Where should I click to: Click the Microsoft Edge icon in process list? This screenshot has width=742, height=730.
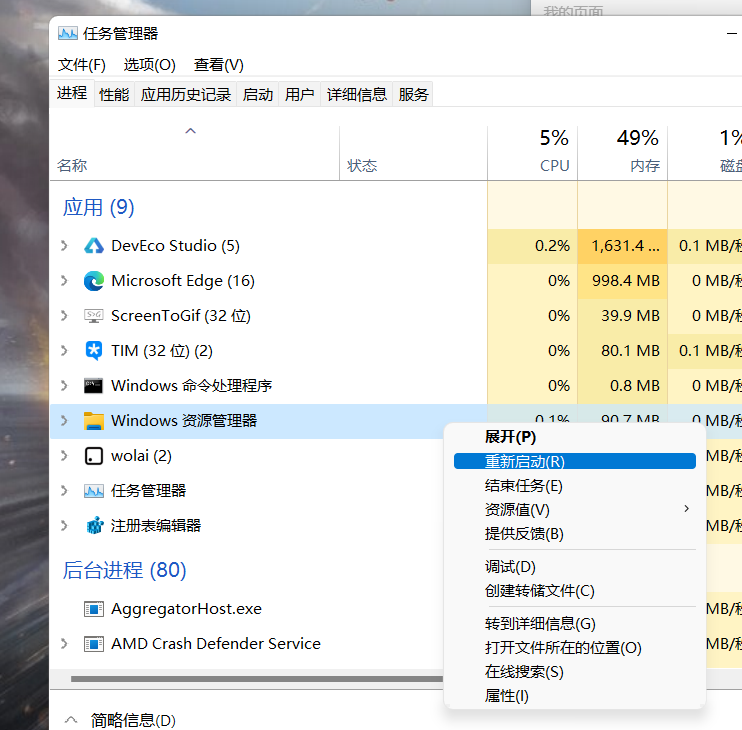[x=94, y=281]
